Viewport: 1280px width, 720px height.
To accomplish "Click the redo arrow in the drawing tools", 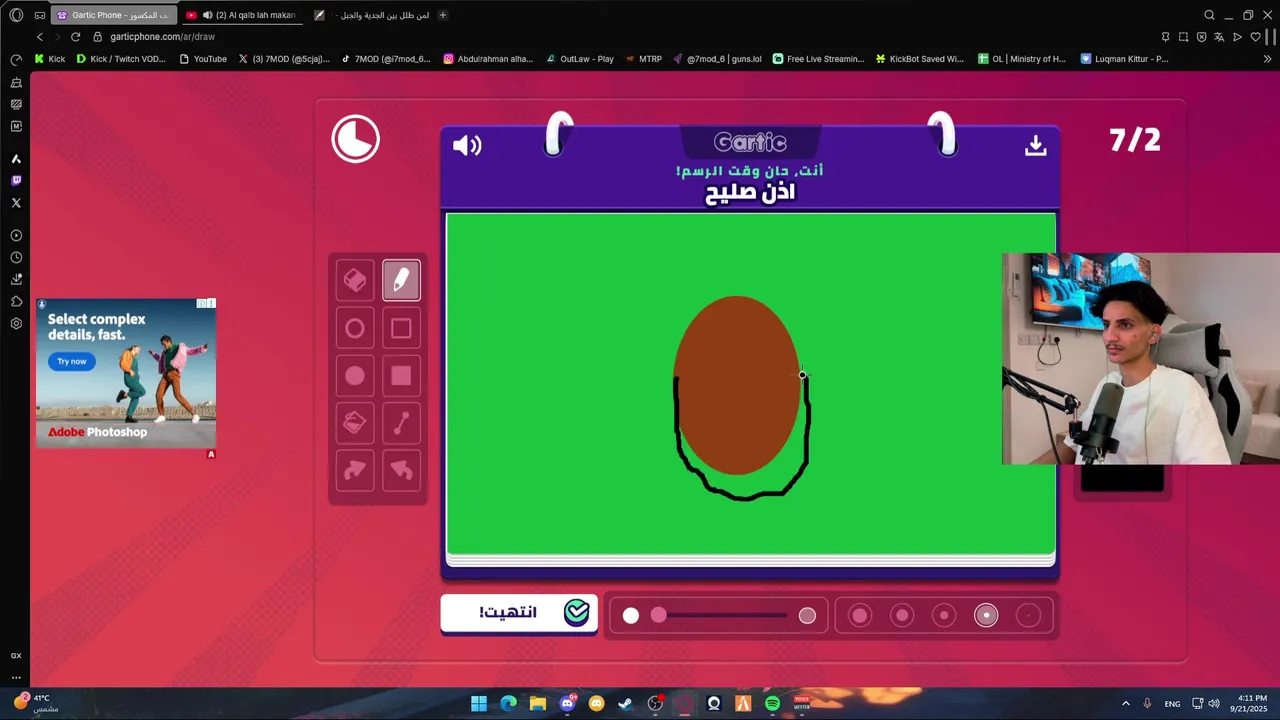I will (355, 470).
